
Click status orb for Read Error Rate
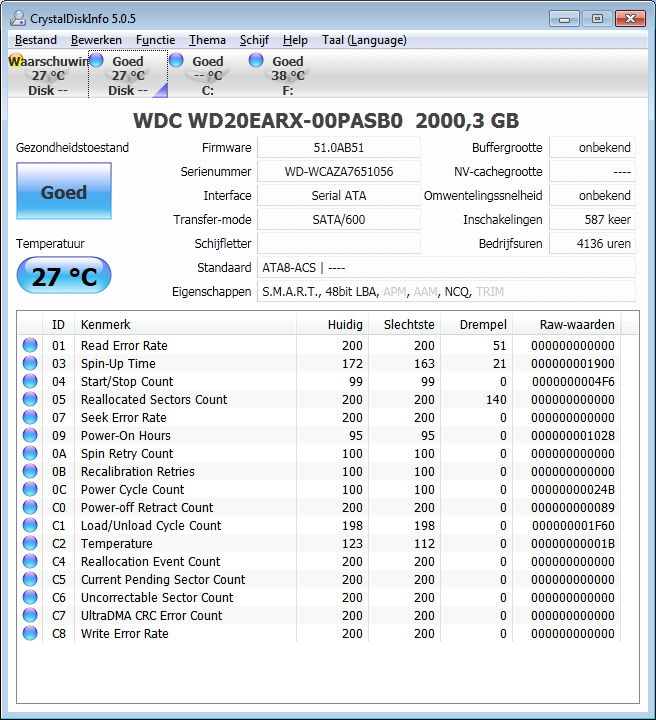30,345
